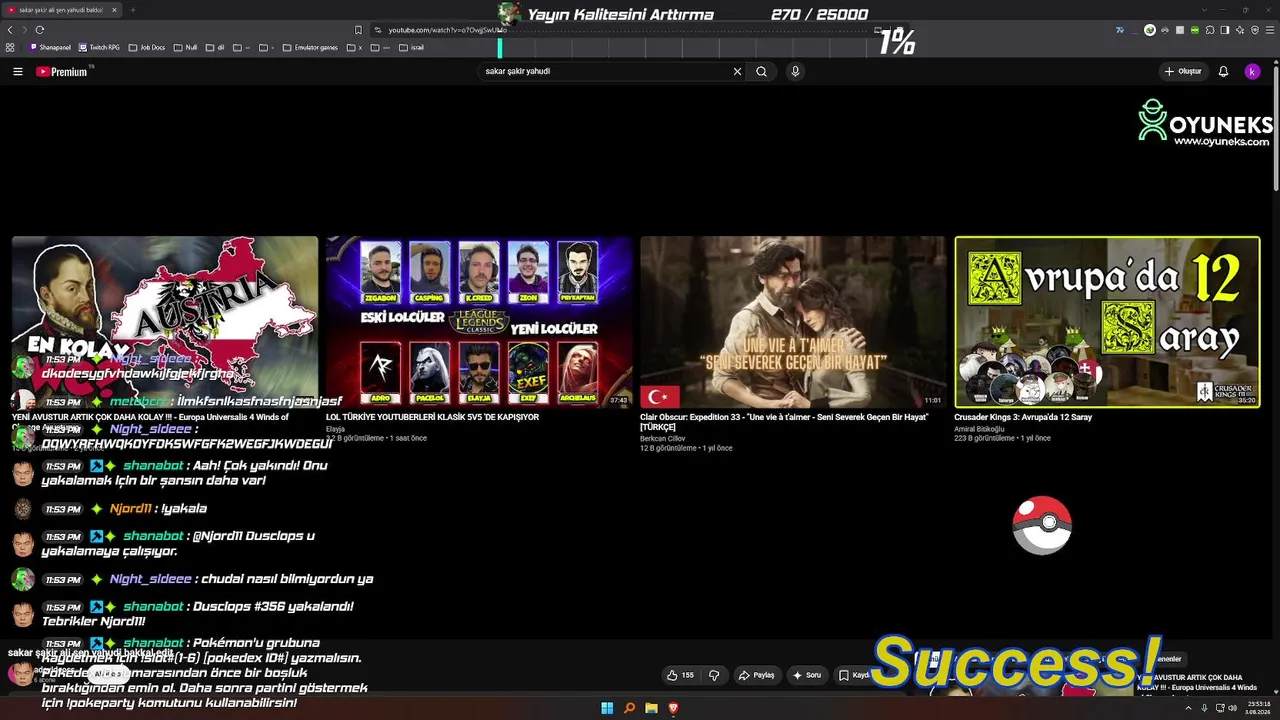Open the Clair Obscur Expedition 33 thumbnail
The image size is (1280, 720).
(x=793, y=322)
